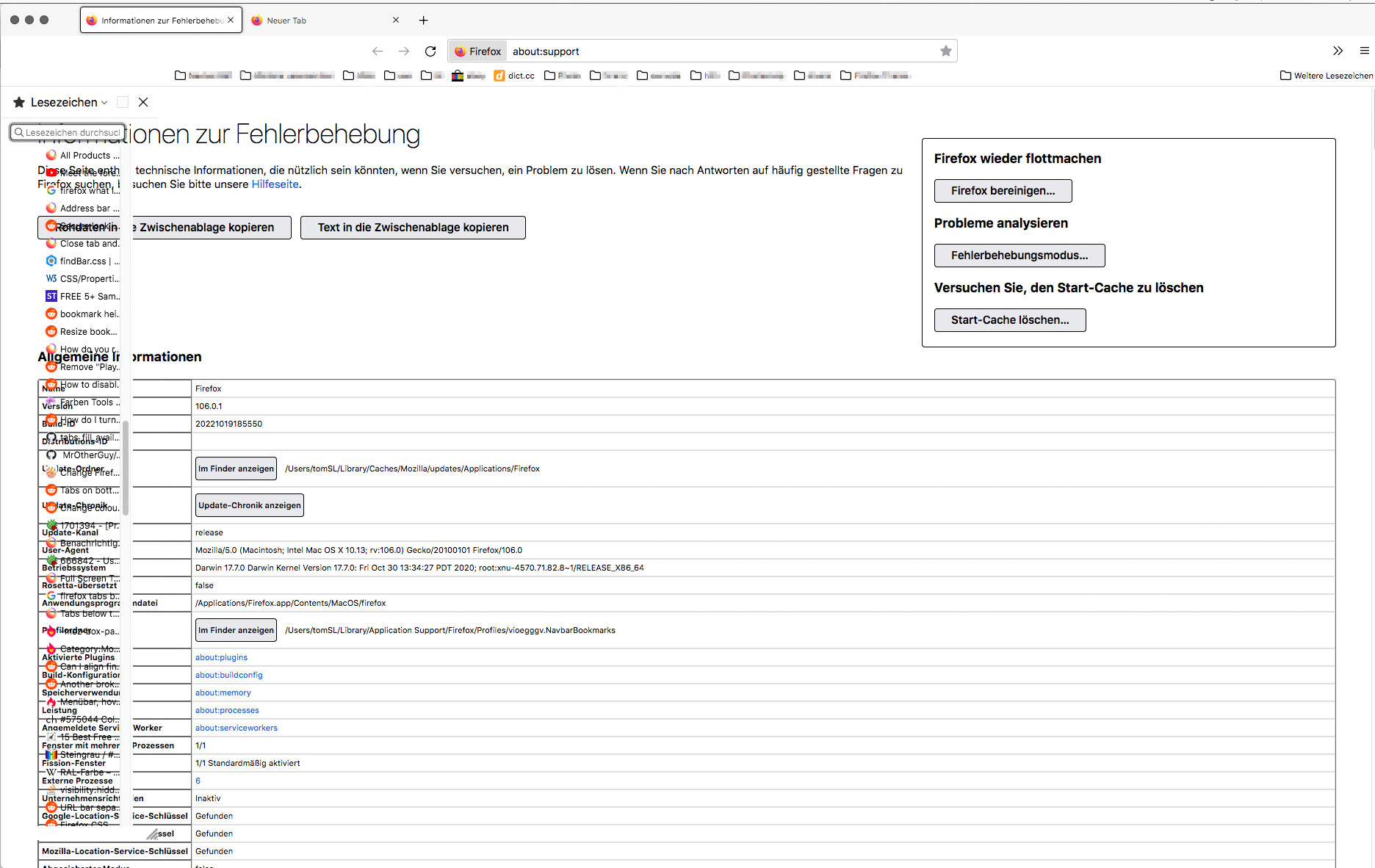Open a new tab with the plus button
The image size is (1375, 868).
(423, 21)
